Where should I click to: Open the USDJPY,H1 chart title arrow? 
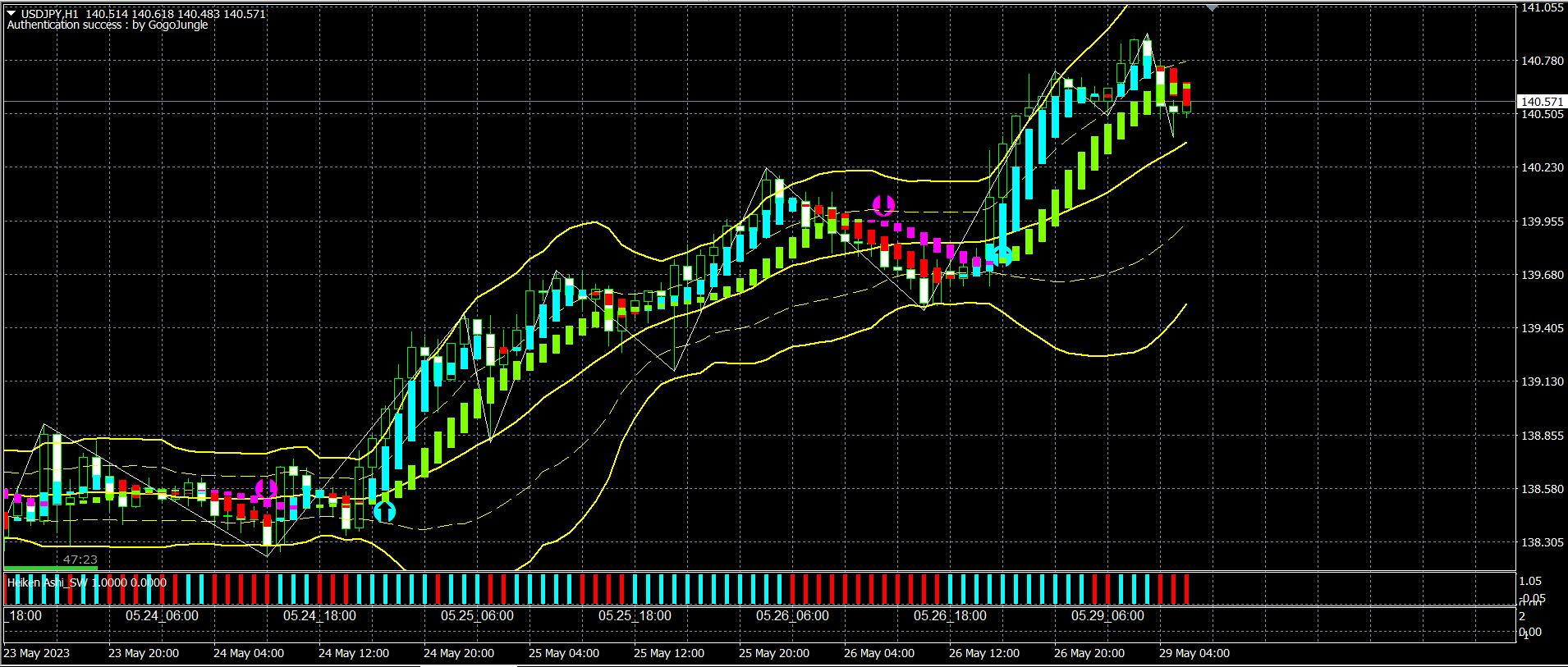[x=11, y=13]
